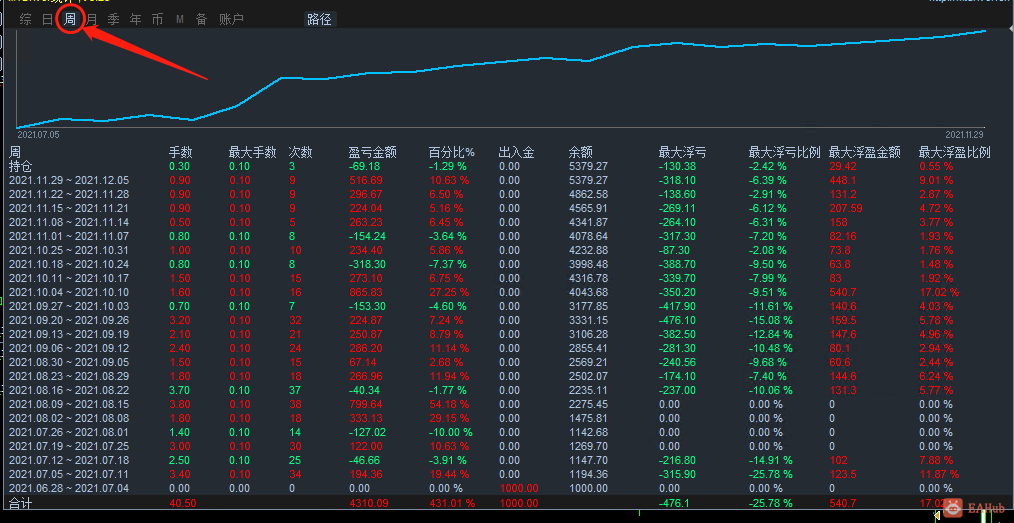The height and width of the screenshot is (523, 1014).
Task: Switch to the 周 weekly tab
Action: 70,19
